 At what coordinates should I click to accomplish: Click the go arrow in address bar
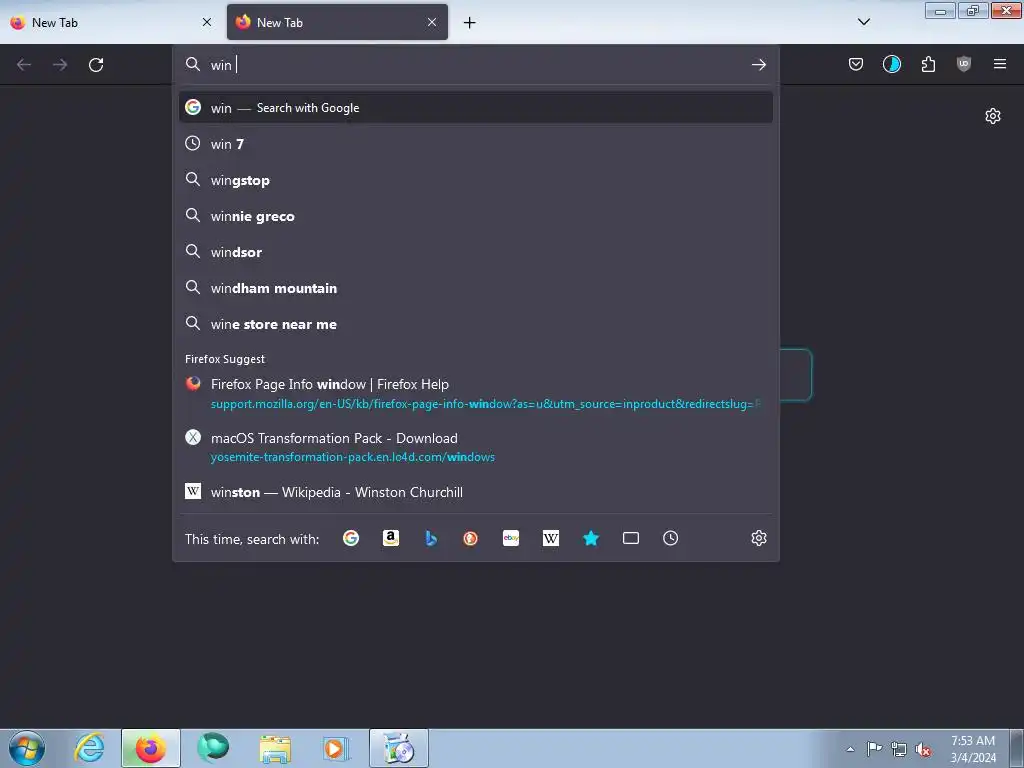tap(758, 65)
